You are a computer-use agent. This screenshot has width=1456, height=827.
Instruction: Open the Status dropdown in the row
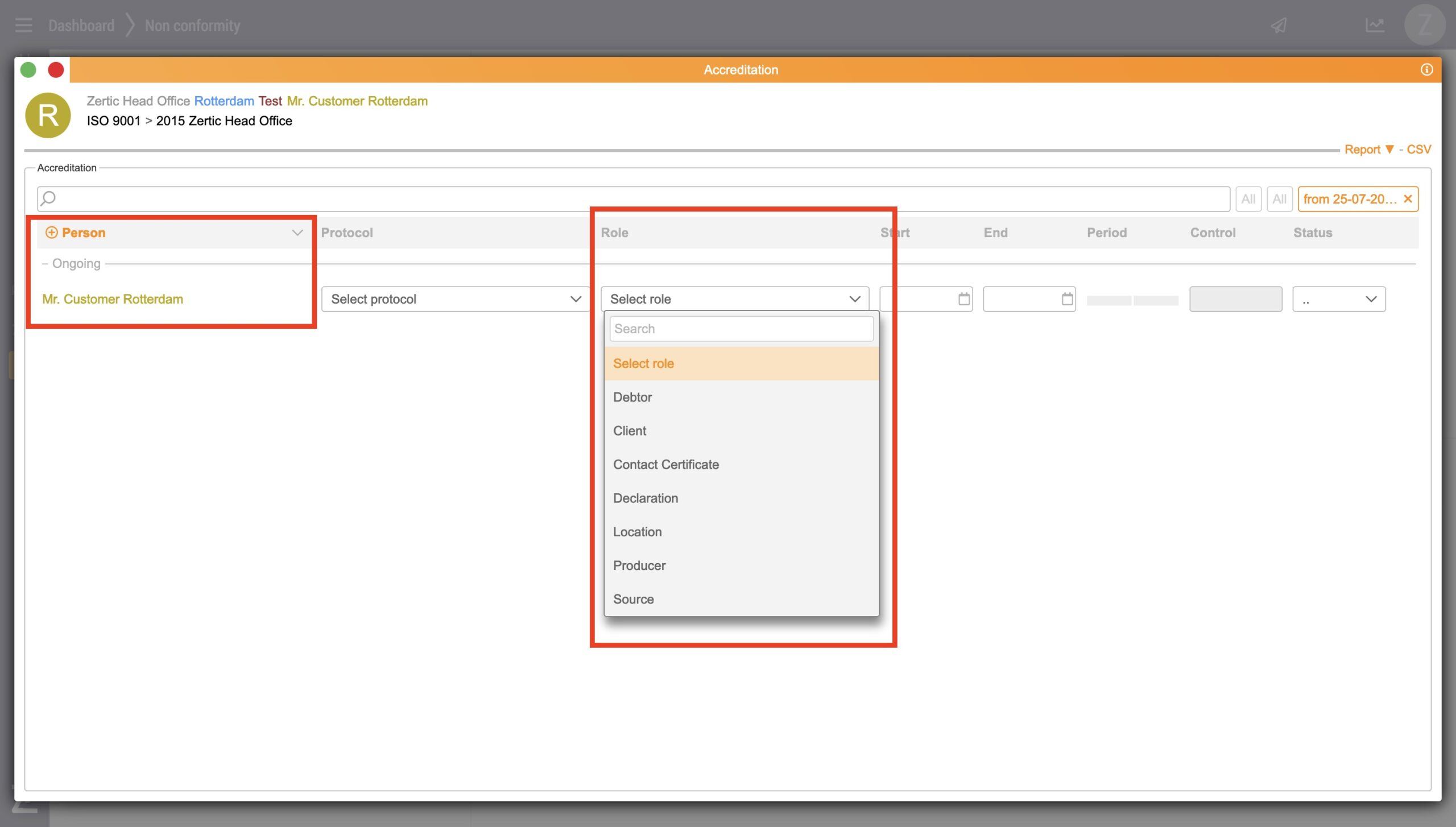point(1338,299)
